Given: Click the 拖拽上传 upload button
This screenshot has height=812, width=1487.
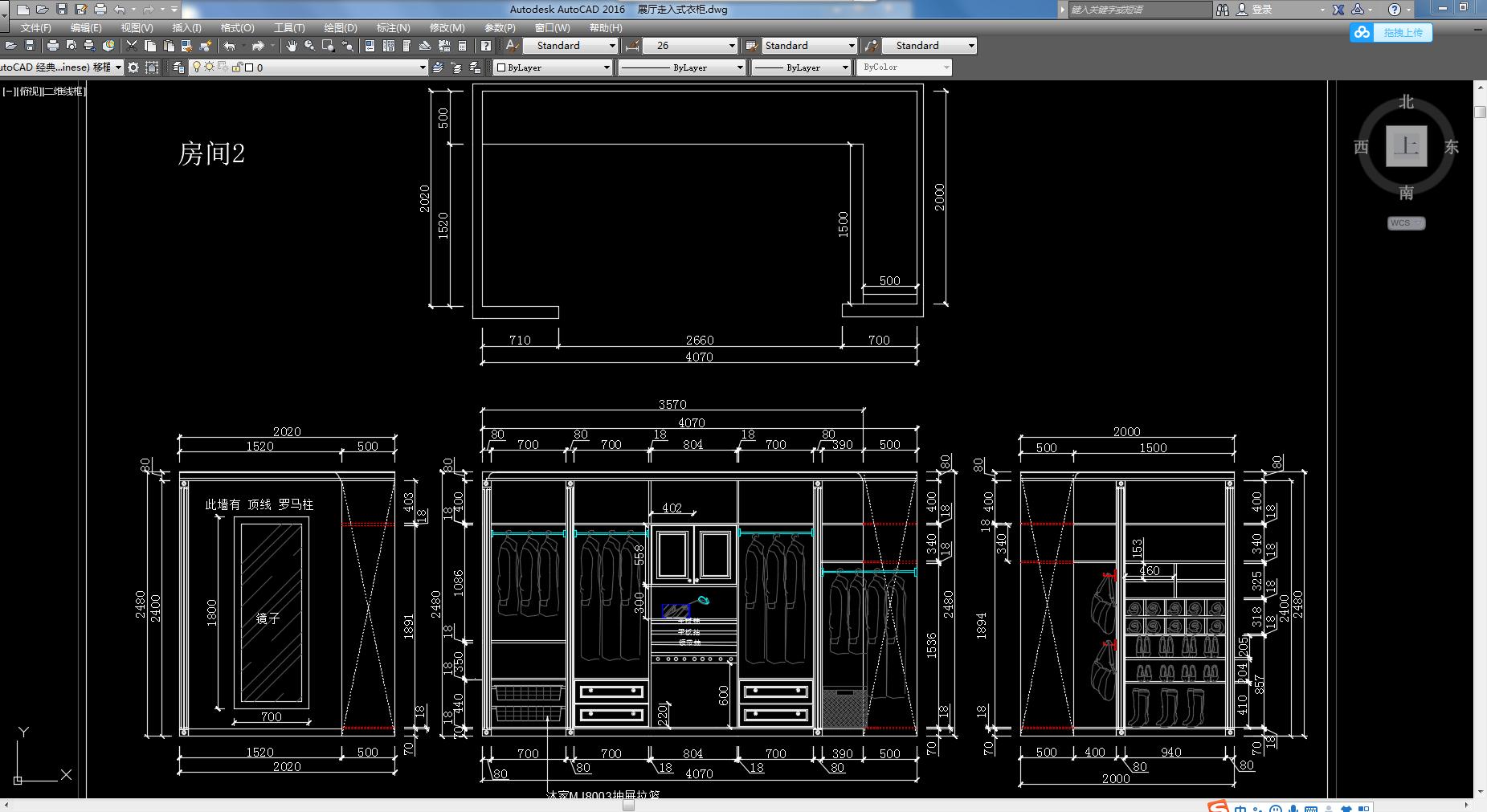Looking at the screenshot, I should [1391, 32].
